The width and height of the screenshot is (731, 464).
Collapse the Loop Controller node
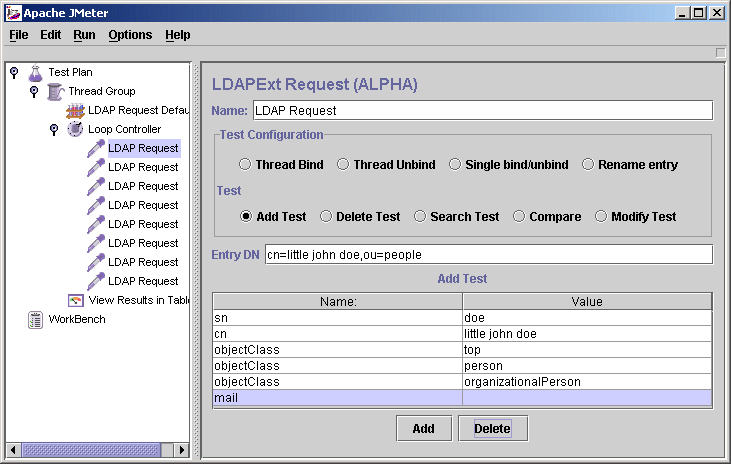point(54,129)
